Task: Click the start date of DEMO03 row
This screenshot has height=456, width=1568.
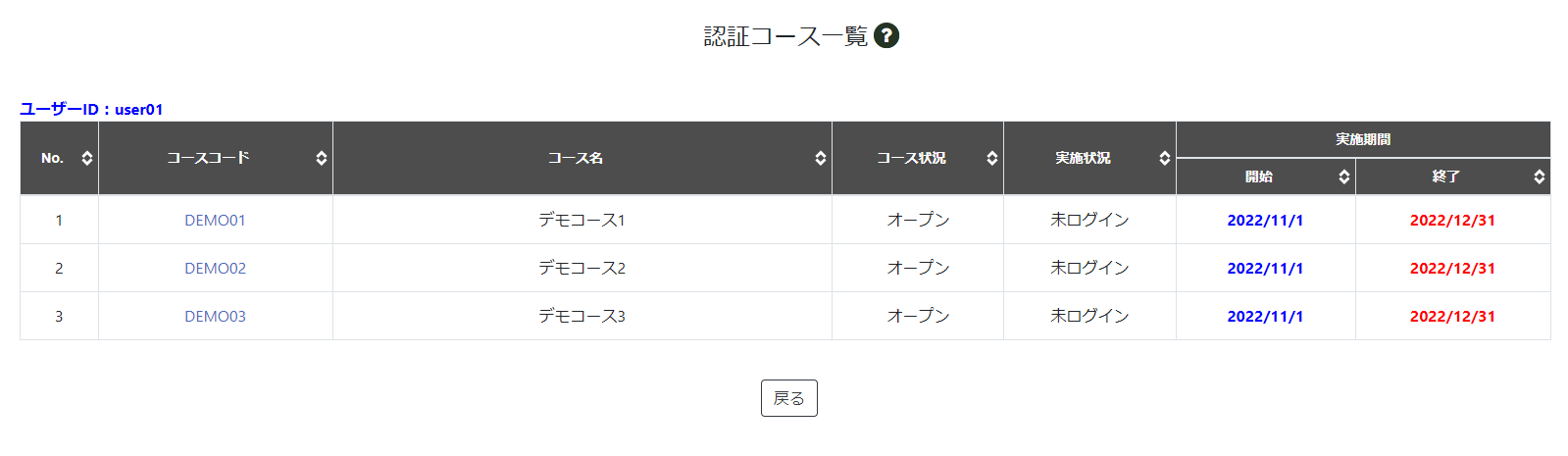Action: [1266, 316]
